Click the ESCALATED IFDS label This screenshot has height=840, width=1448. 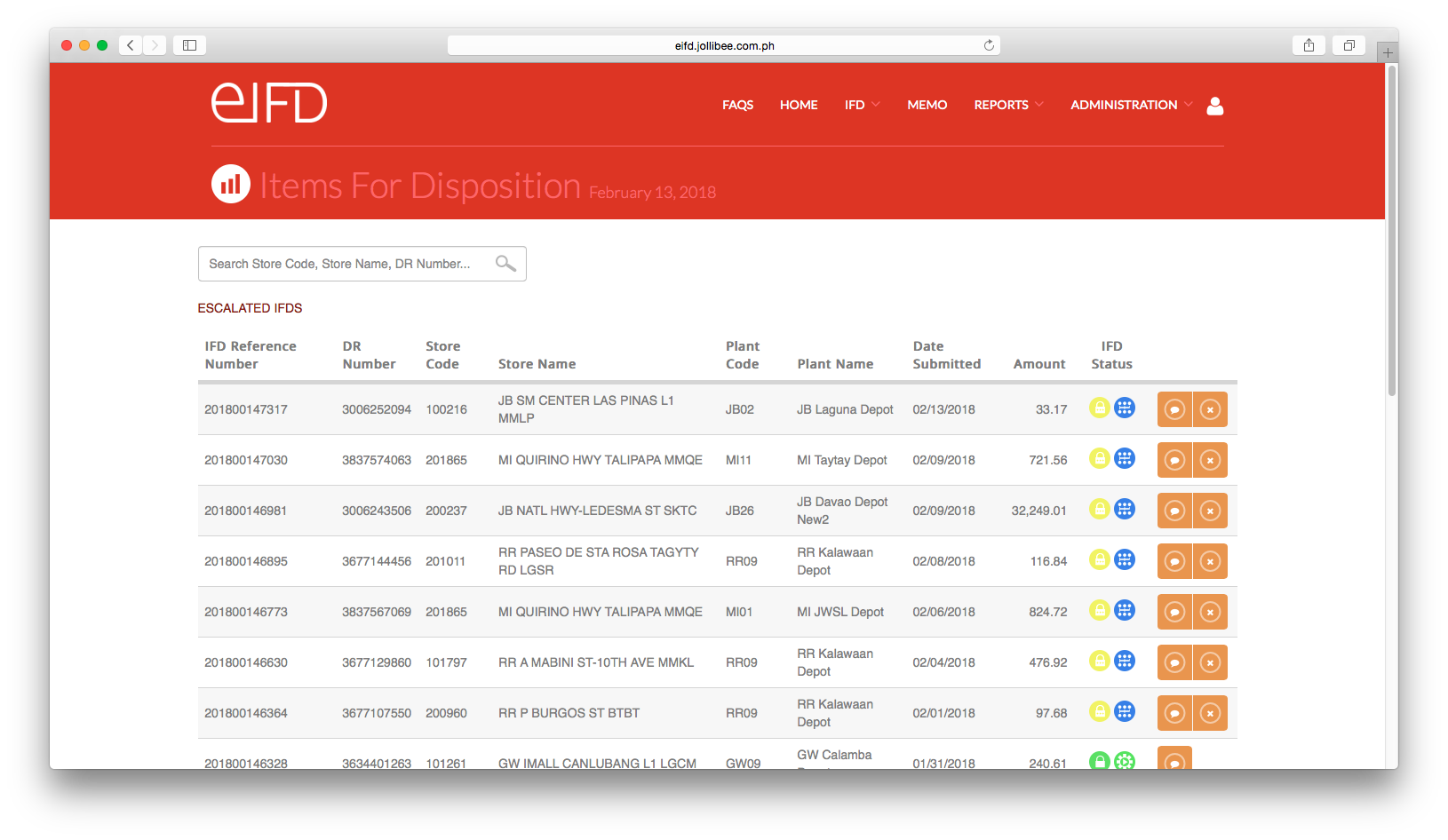(250, 307)
